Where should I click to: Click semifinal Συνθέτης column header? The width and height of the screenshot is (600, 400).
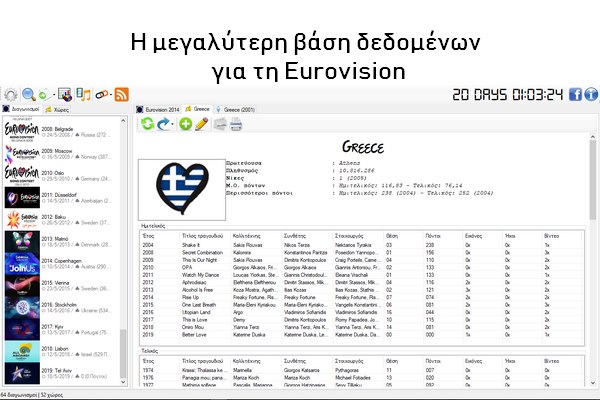coord(307,236)
